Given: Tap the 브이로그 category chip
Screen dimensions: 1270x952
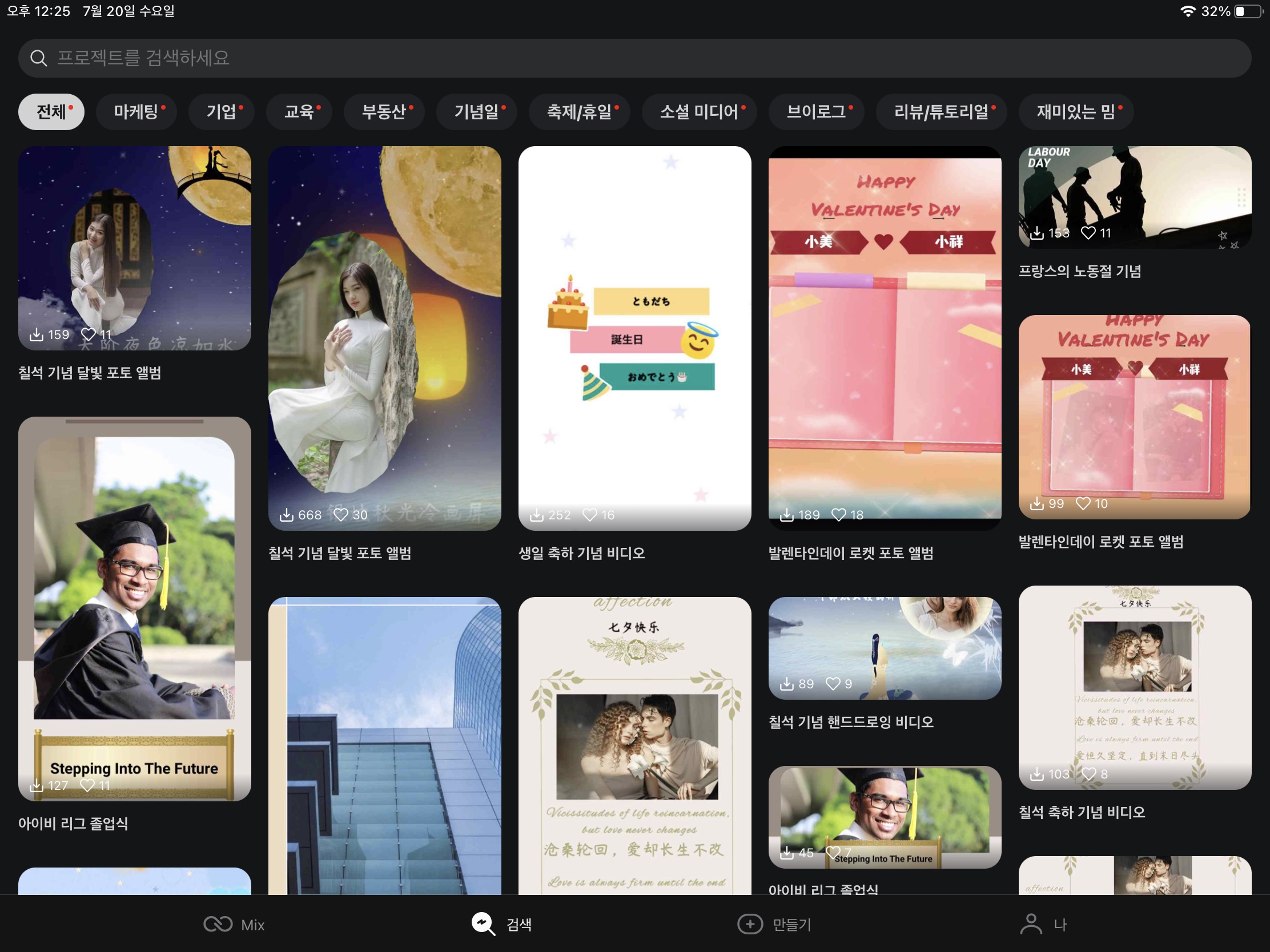Looking at the screenshot, I should pos(816,111).
